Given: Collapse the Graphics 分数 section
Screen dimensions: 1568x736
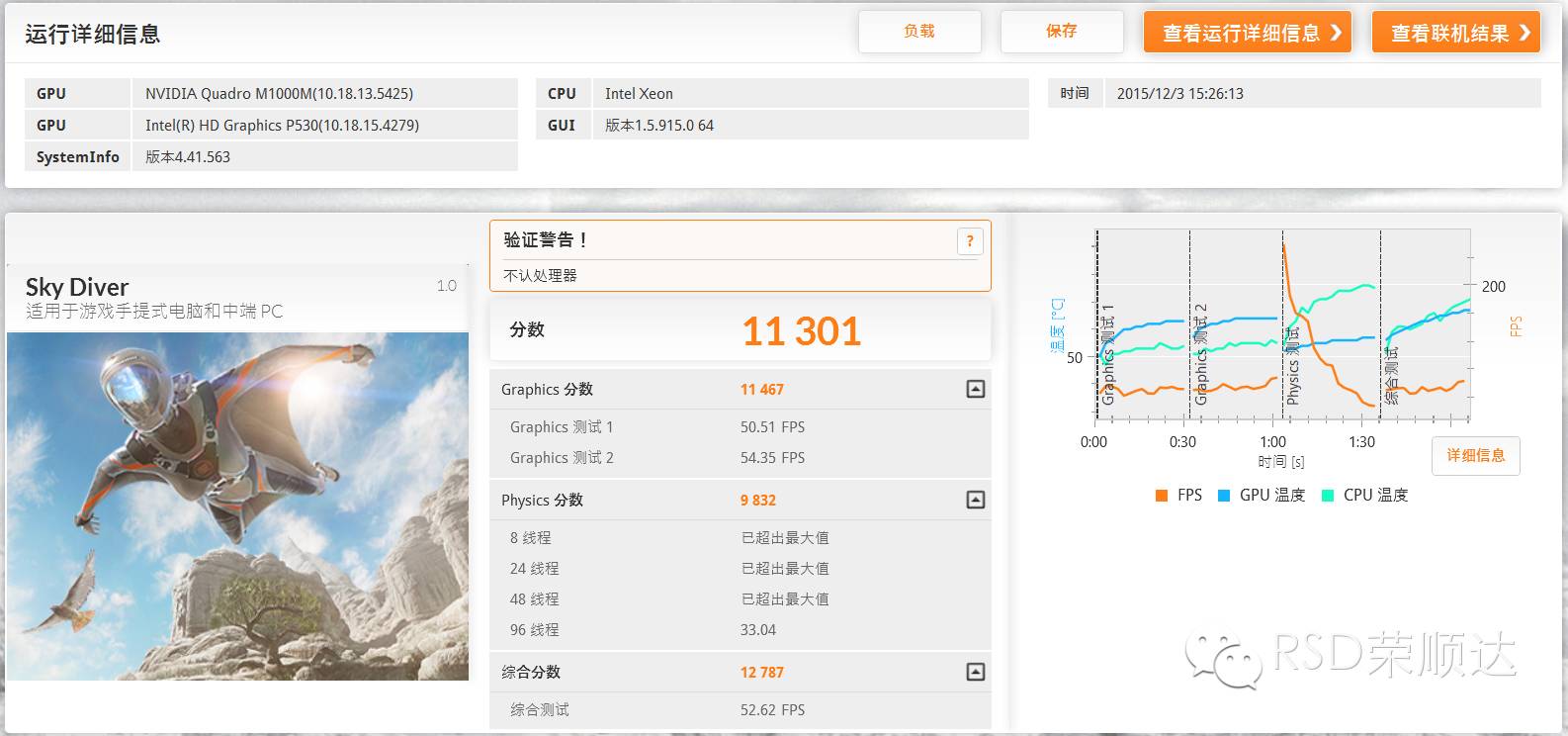Looking at the screenshot, I should tap(976, 389).
